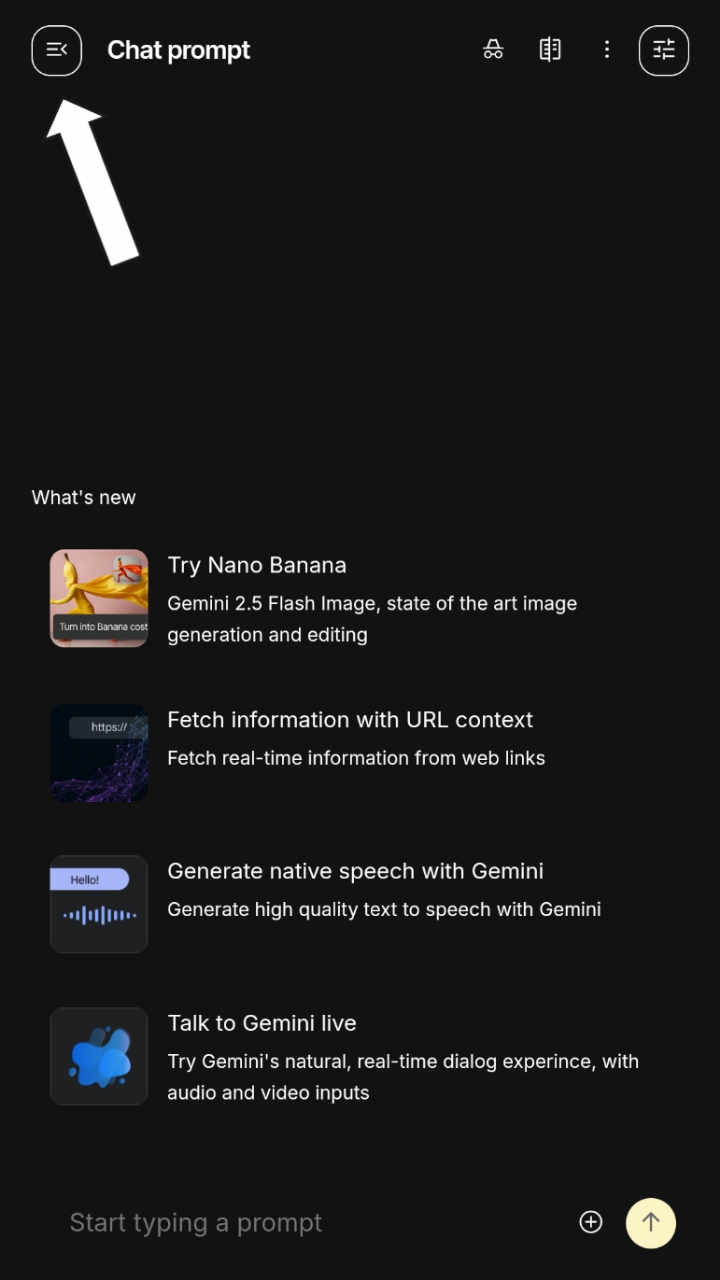
Task: Open the overflow three-dot menu
Action: [x=607, y=49]
